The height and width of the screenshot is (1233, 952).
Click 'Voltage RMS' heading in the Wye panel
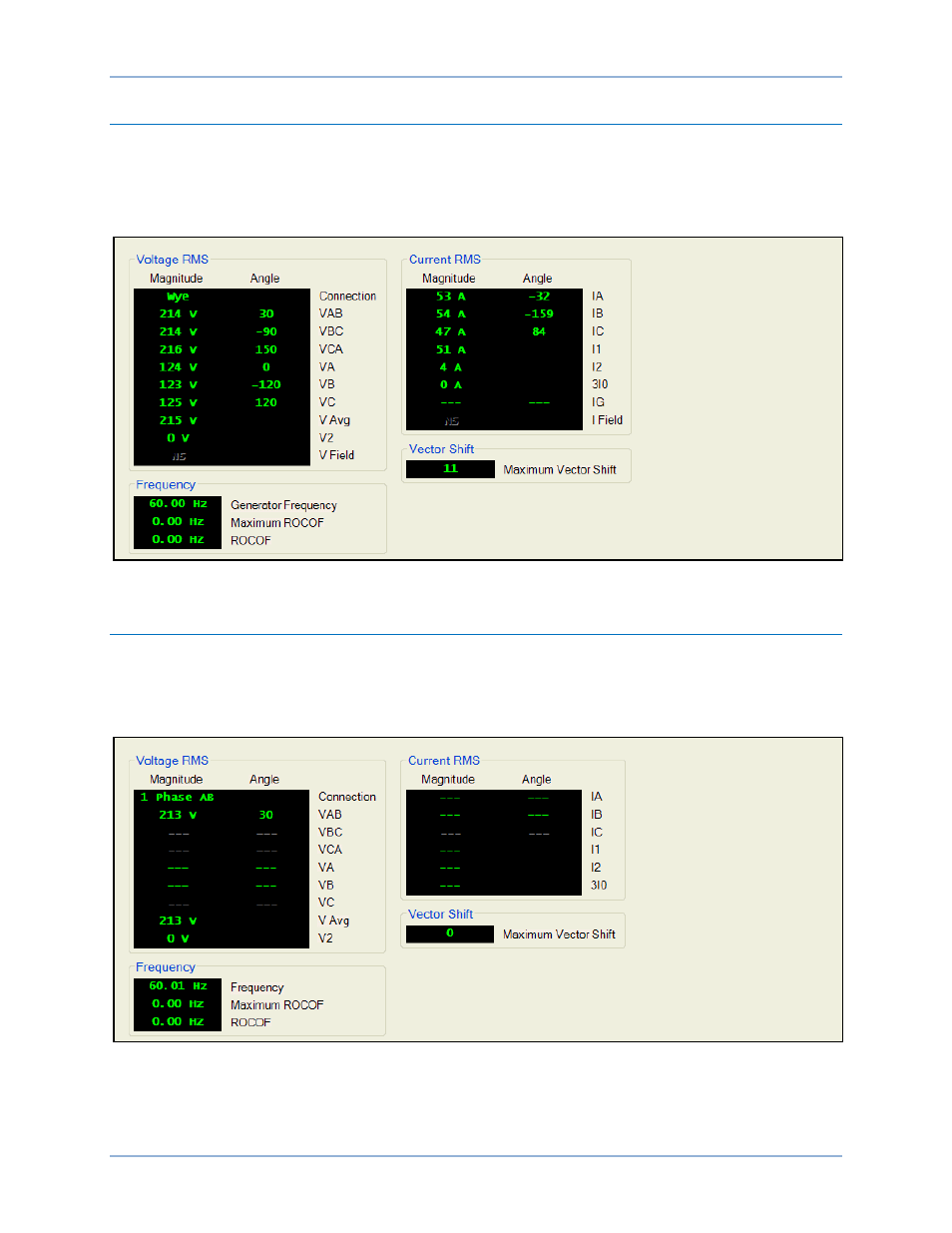pos(172,260)
